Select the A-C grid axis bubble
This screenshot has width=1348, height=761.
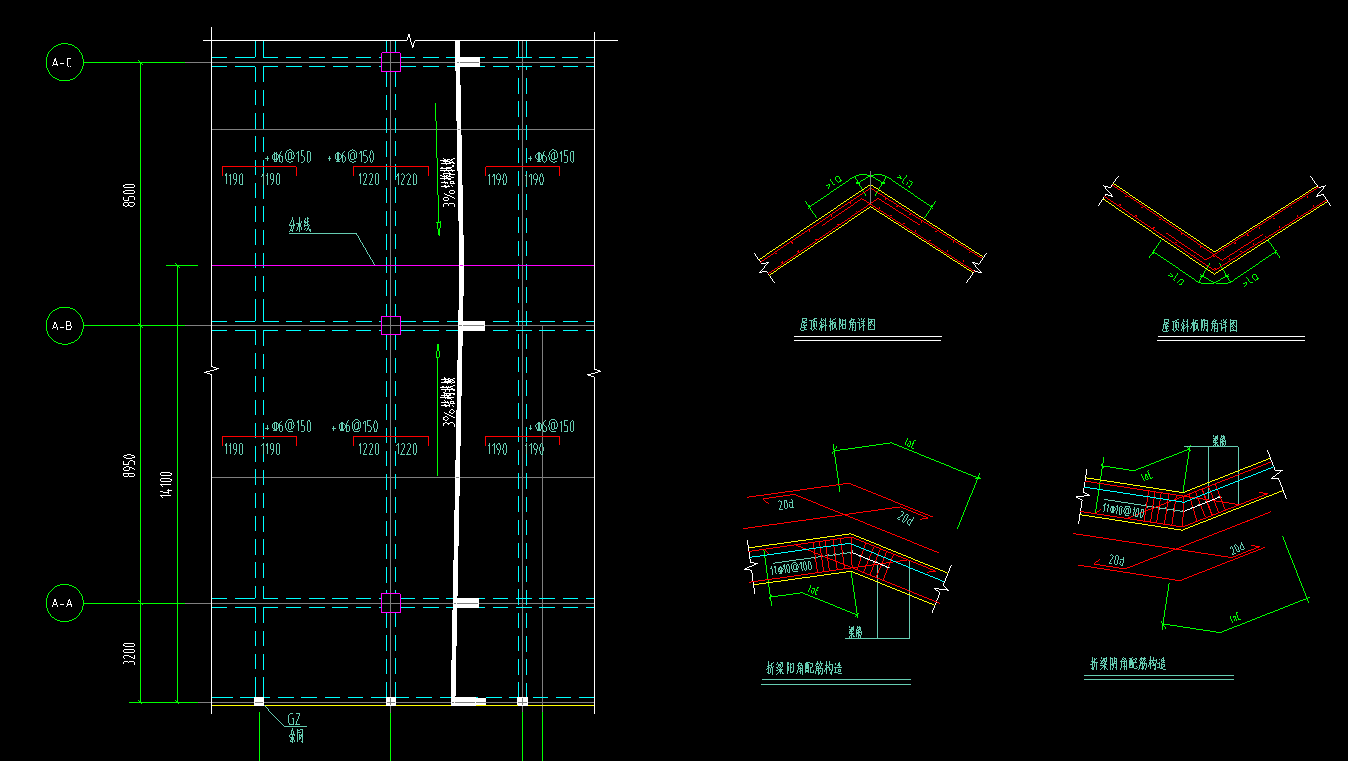tap(64, 63)
